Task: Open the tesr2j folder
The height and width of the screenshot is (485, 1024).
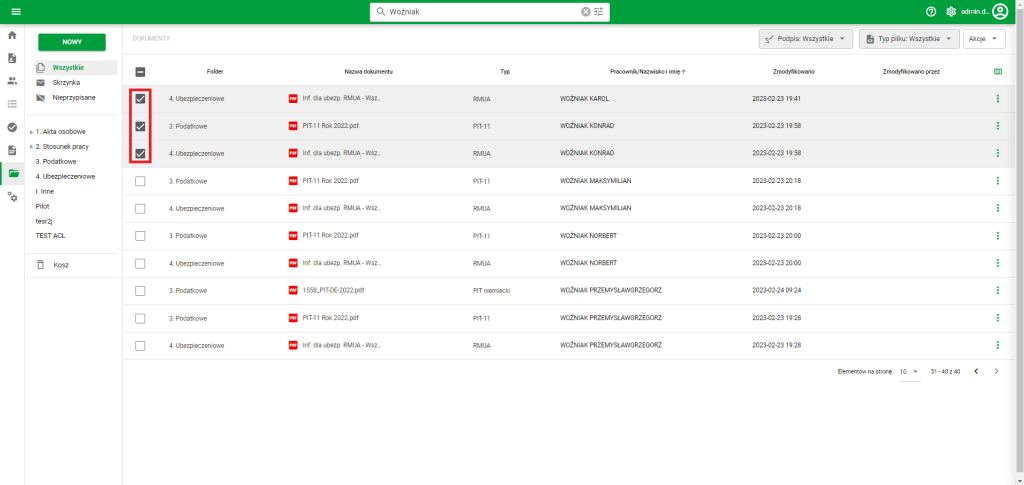Action: point(44,221)
